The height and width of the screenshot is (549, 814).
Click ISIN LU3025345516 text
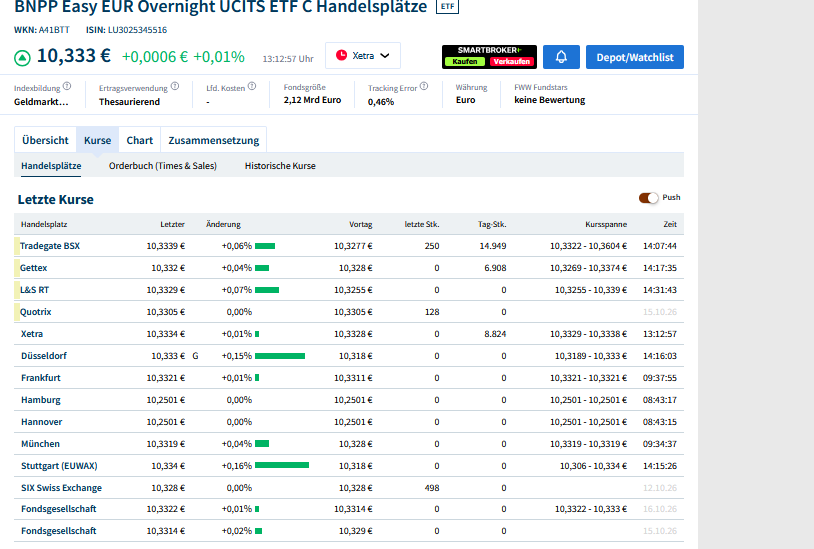tap(126, 30)
